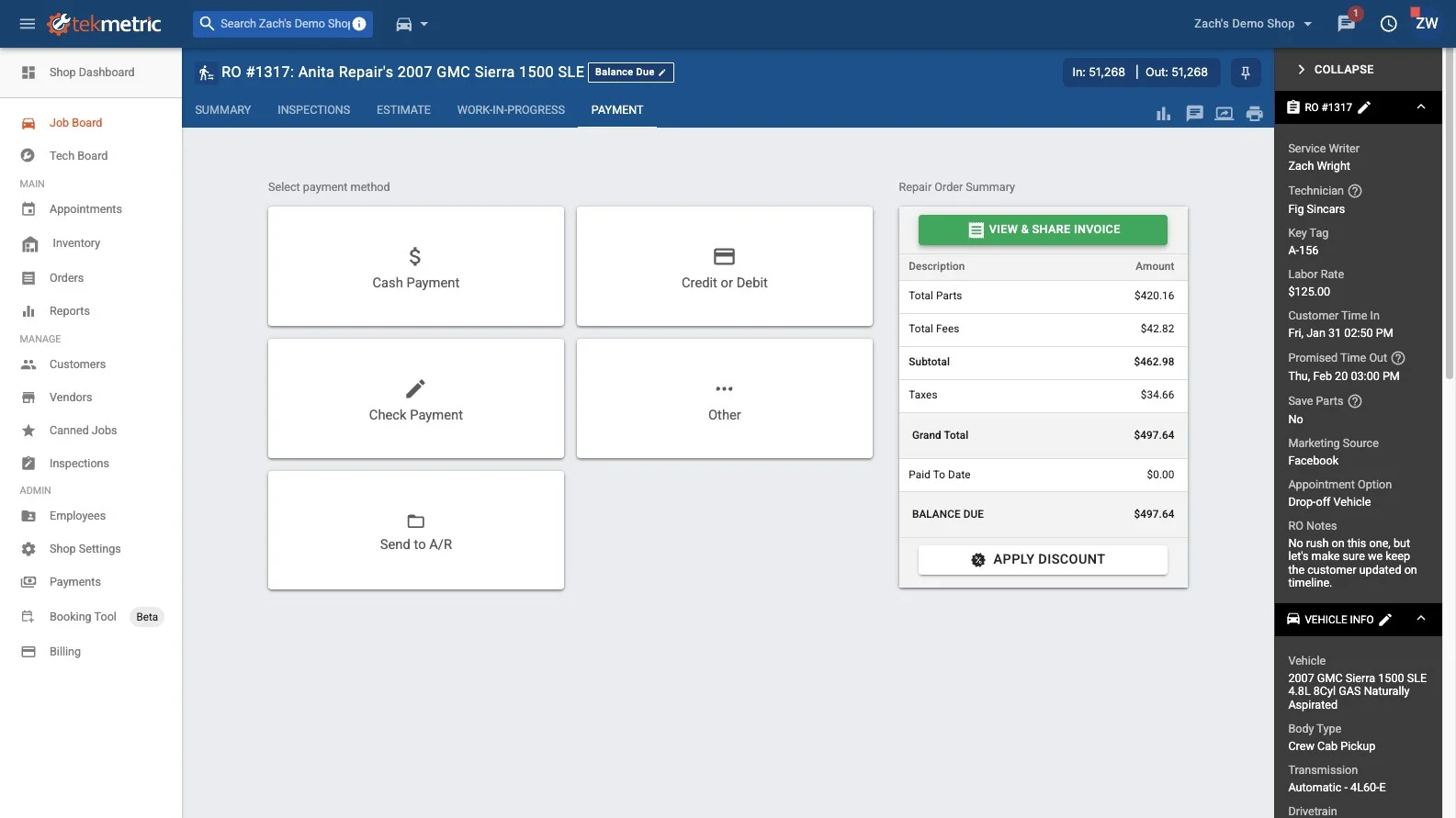The height and width of the screenshot is (818, 1456).
Task: Pin the repair order
Action: pos(1246,73)
